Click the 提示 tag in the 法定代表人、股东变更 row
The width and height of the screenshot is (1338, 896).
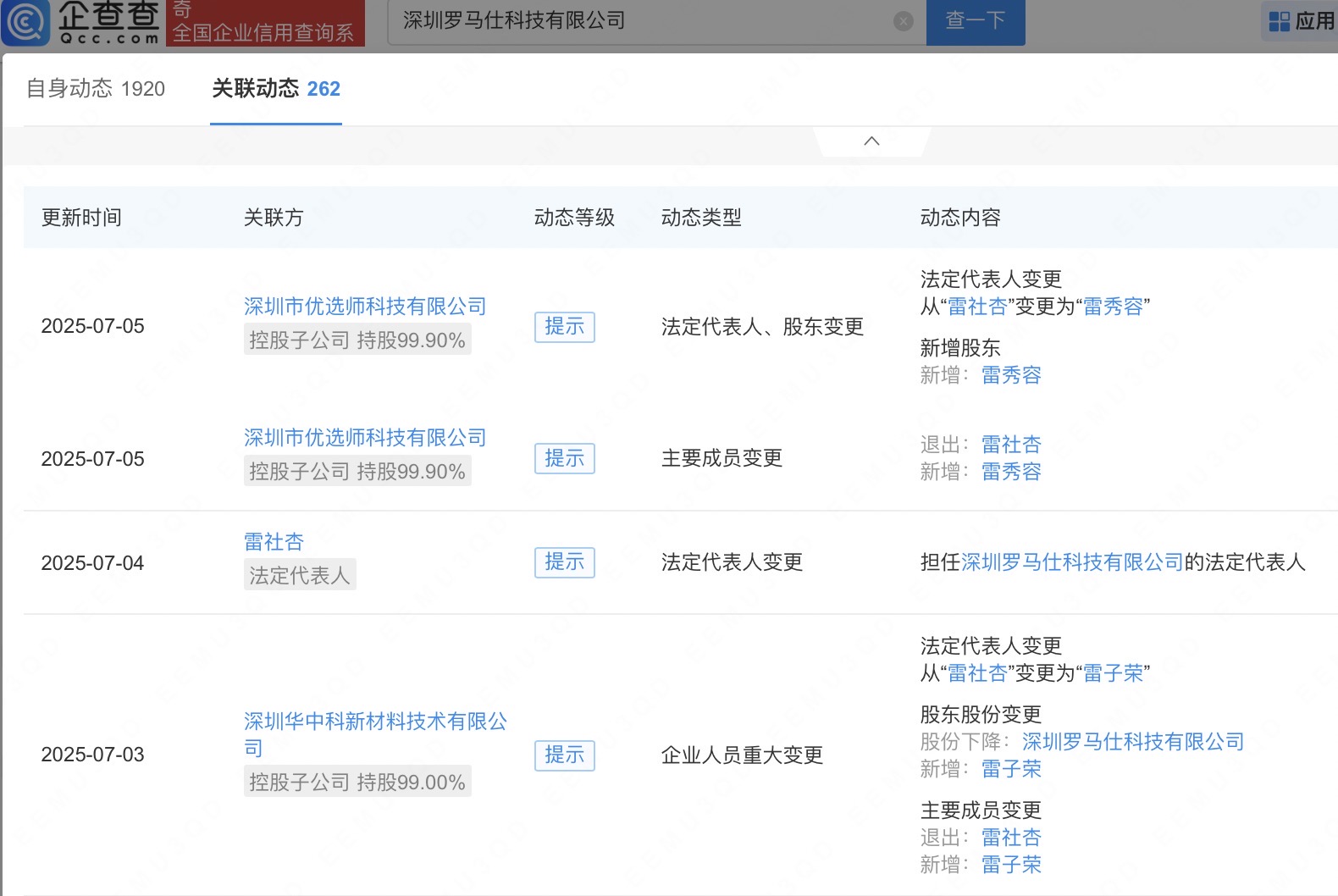[565, 326]
